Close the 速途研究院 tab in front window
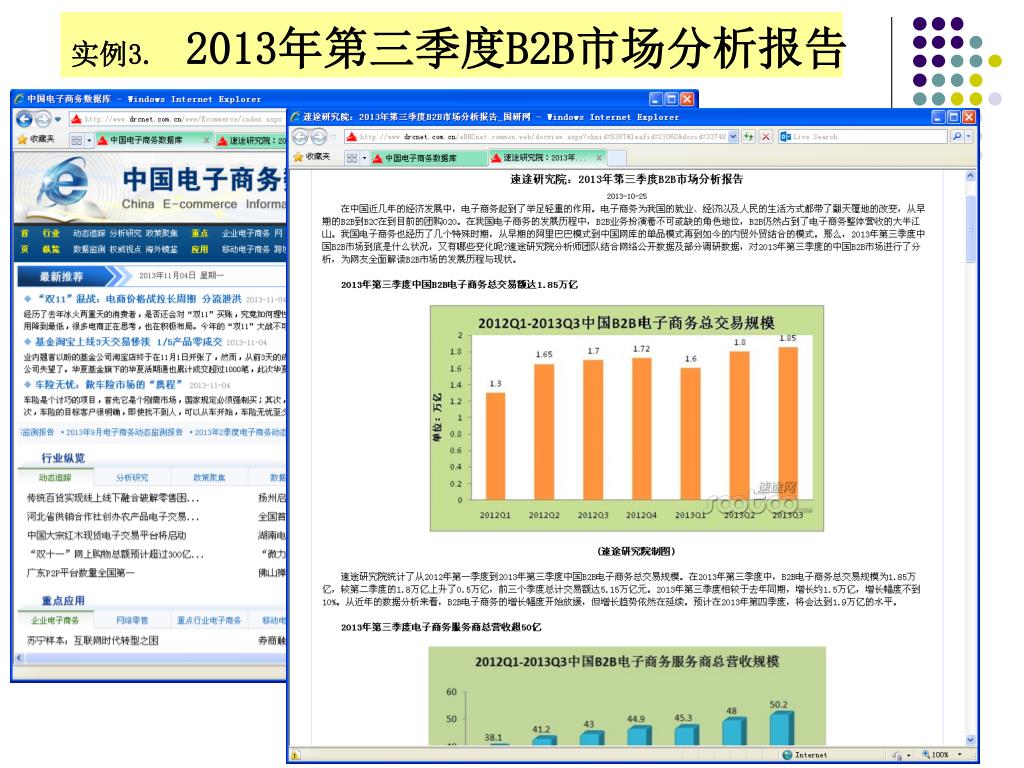This screenshot has width=1024, height=768. tap(599, 157)
